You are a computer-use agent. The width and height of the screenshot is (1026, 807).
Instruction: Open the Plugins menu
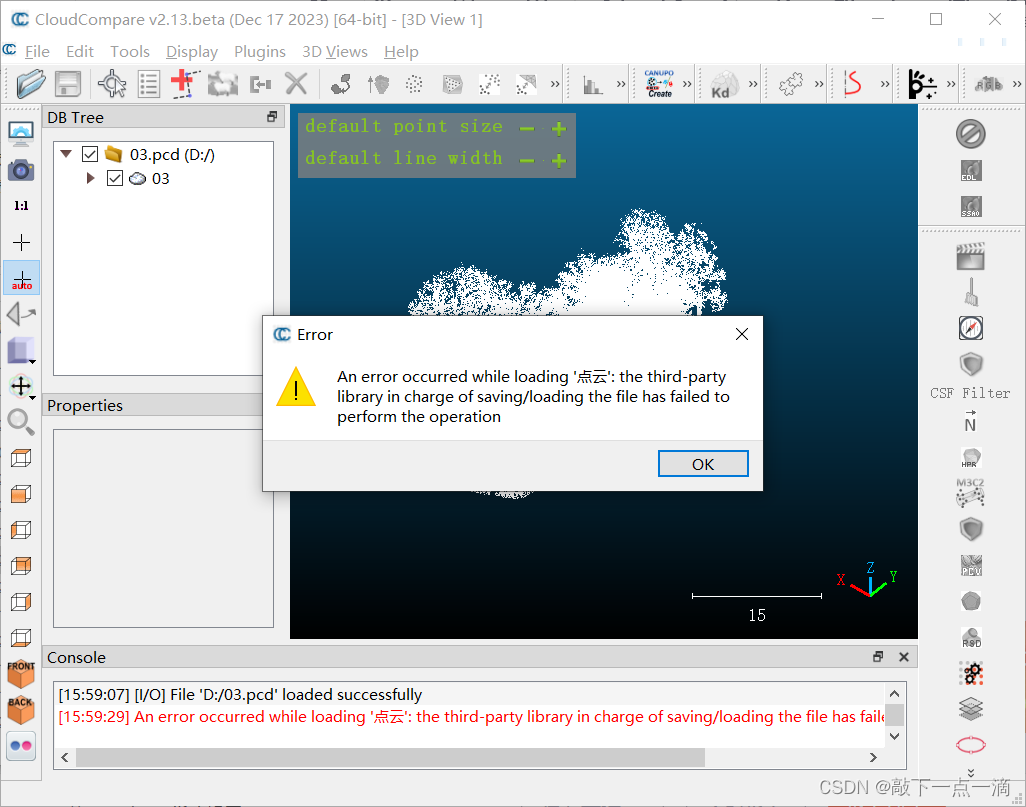pyautogui.click(x=260, y=51)
